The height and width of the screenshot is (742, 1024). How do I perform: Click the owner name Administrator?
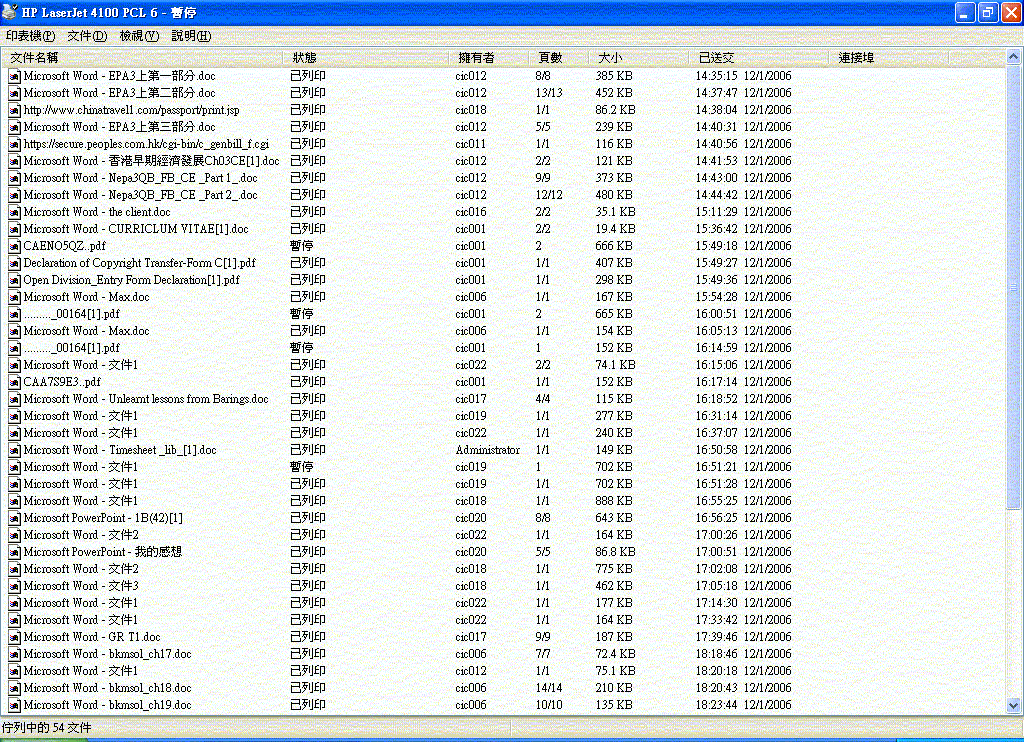(488, 450)
